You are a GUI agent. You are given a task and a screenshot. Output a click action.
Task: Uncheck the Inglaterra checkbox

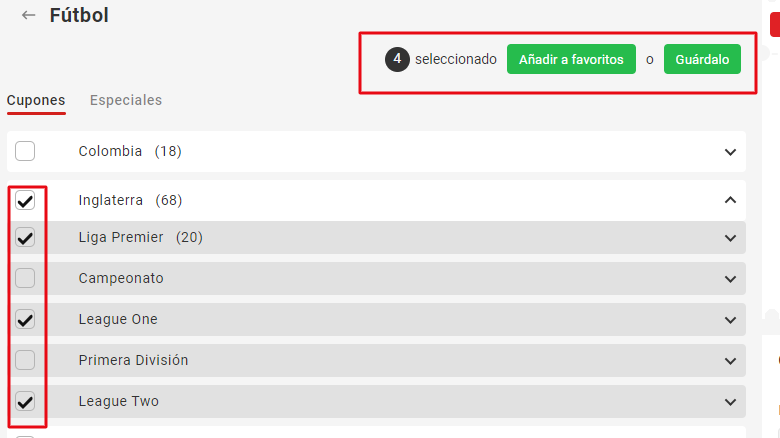(x=25, y=200)
